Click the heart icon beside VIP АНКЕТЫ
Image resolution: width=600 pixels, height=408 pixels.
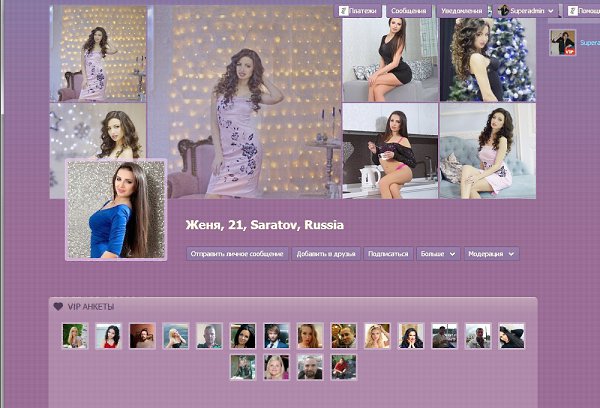(x=58, y=307)
